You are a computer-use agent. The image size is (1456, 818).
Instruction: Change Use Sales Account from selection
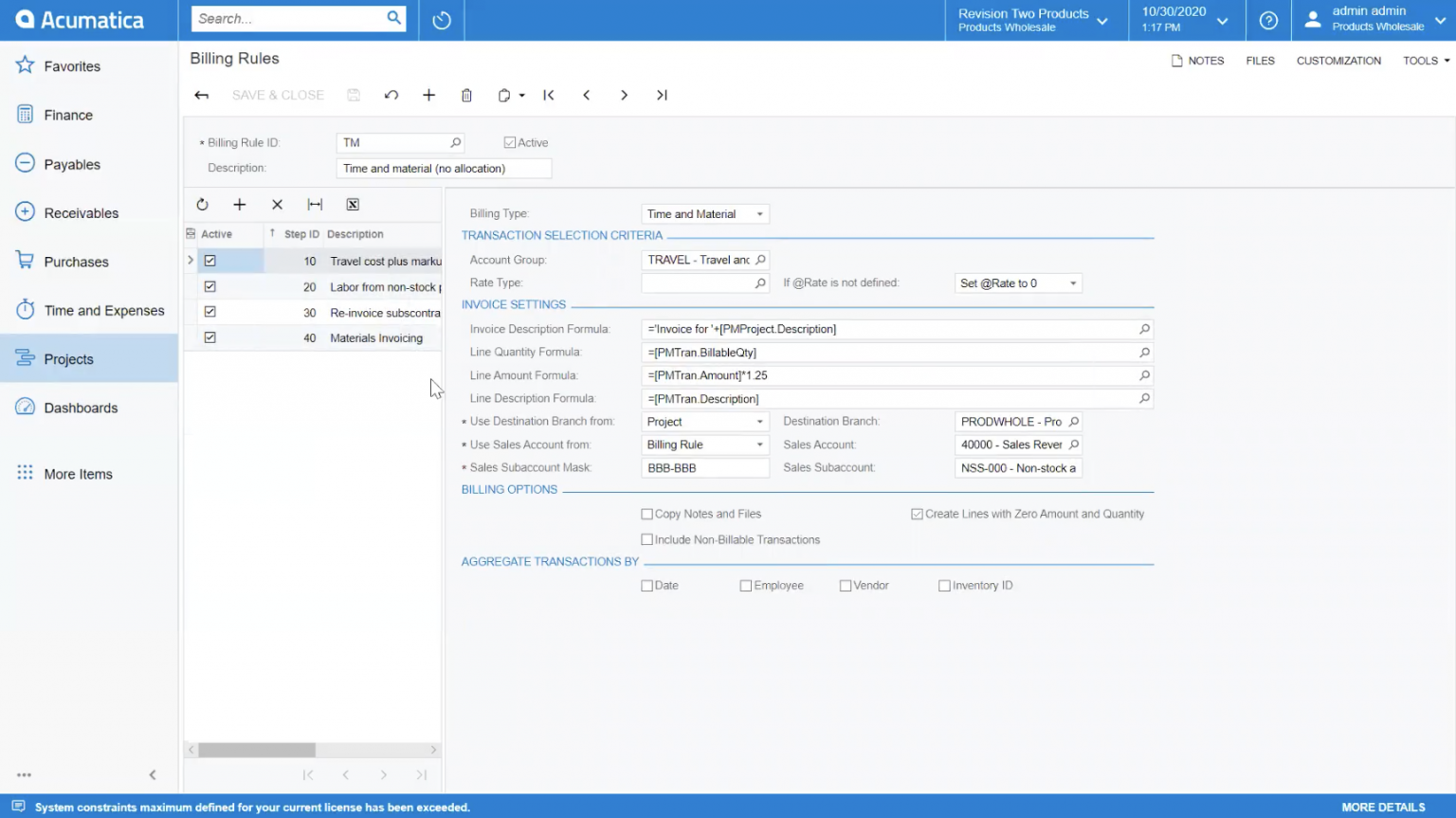[758, 444]
